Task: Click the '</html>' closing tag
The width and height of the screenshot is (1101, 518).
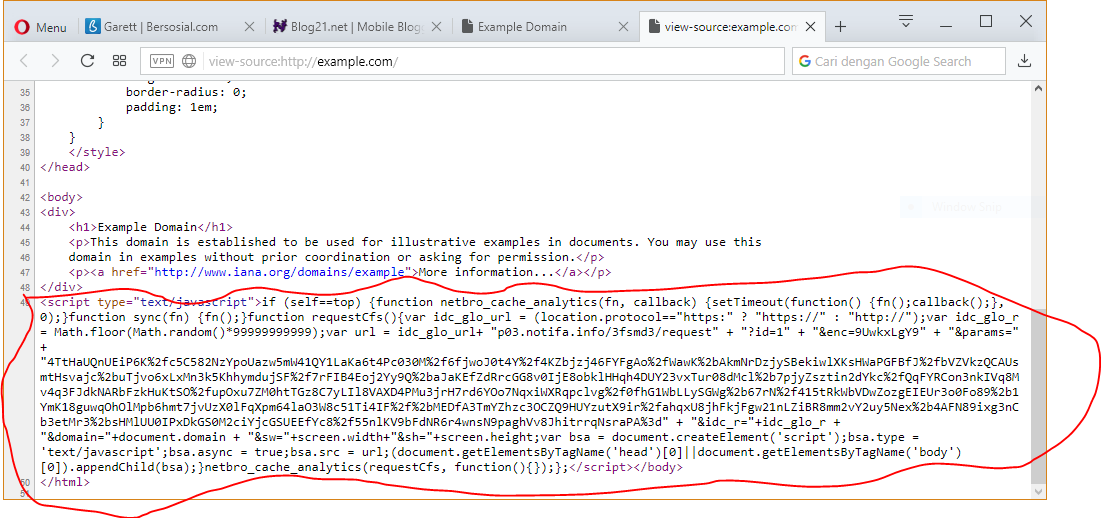Action: 65,482
